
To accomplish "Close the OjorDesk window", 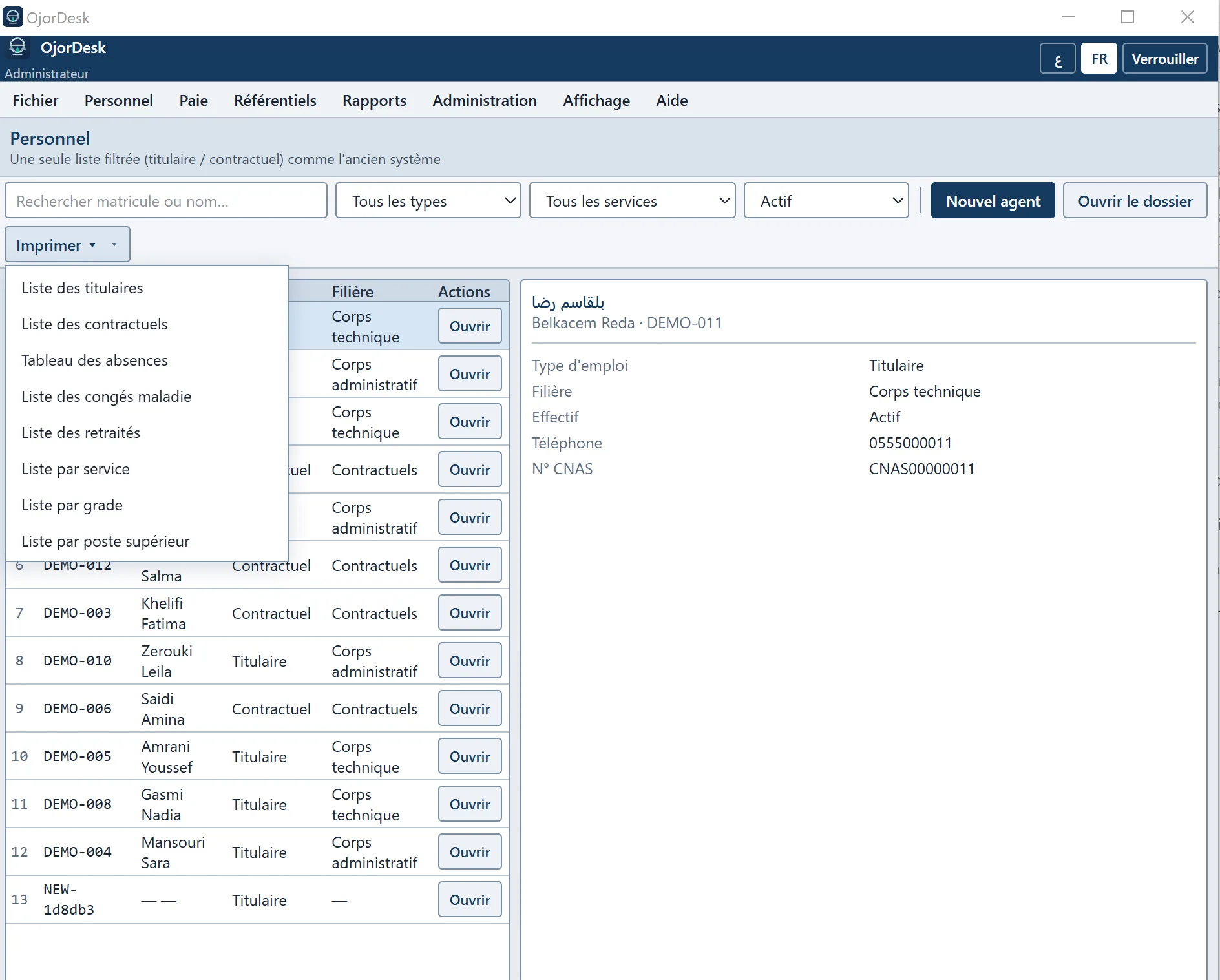I will (1187, 17).
